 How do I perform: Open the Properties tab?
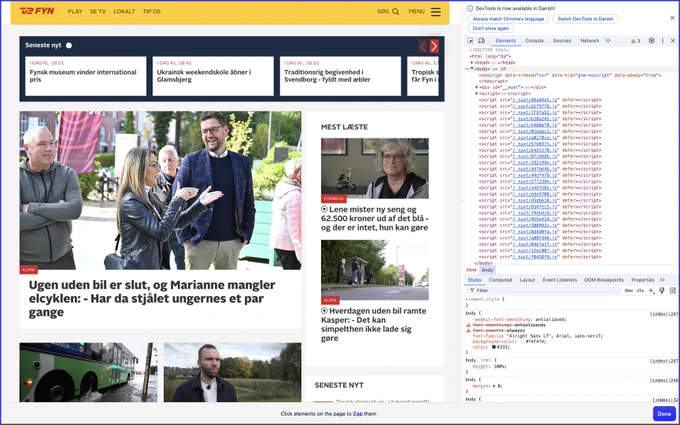tap(643, 280)
